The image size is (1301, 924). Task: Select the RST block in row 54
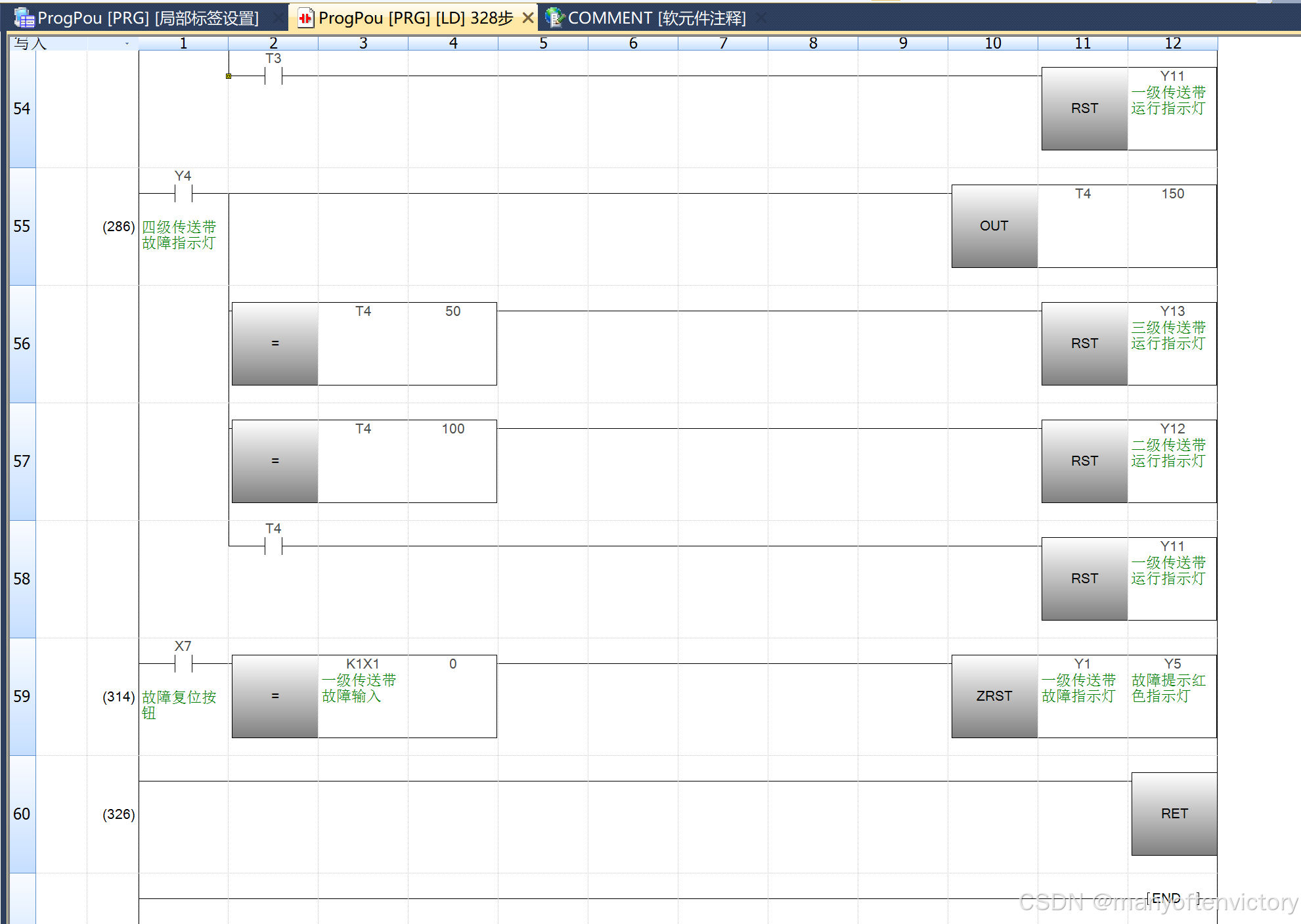coord(1084,108)
